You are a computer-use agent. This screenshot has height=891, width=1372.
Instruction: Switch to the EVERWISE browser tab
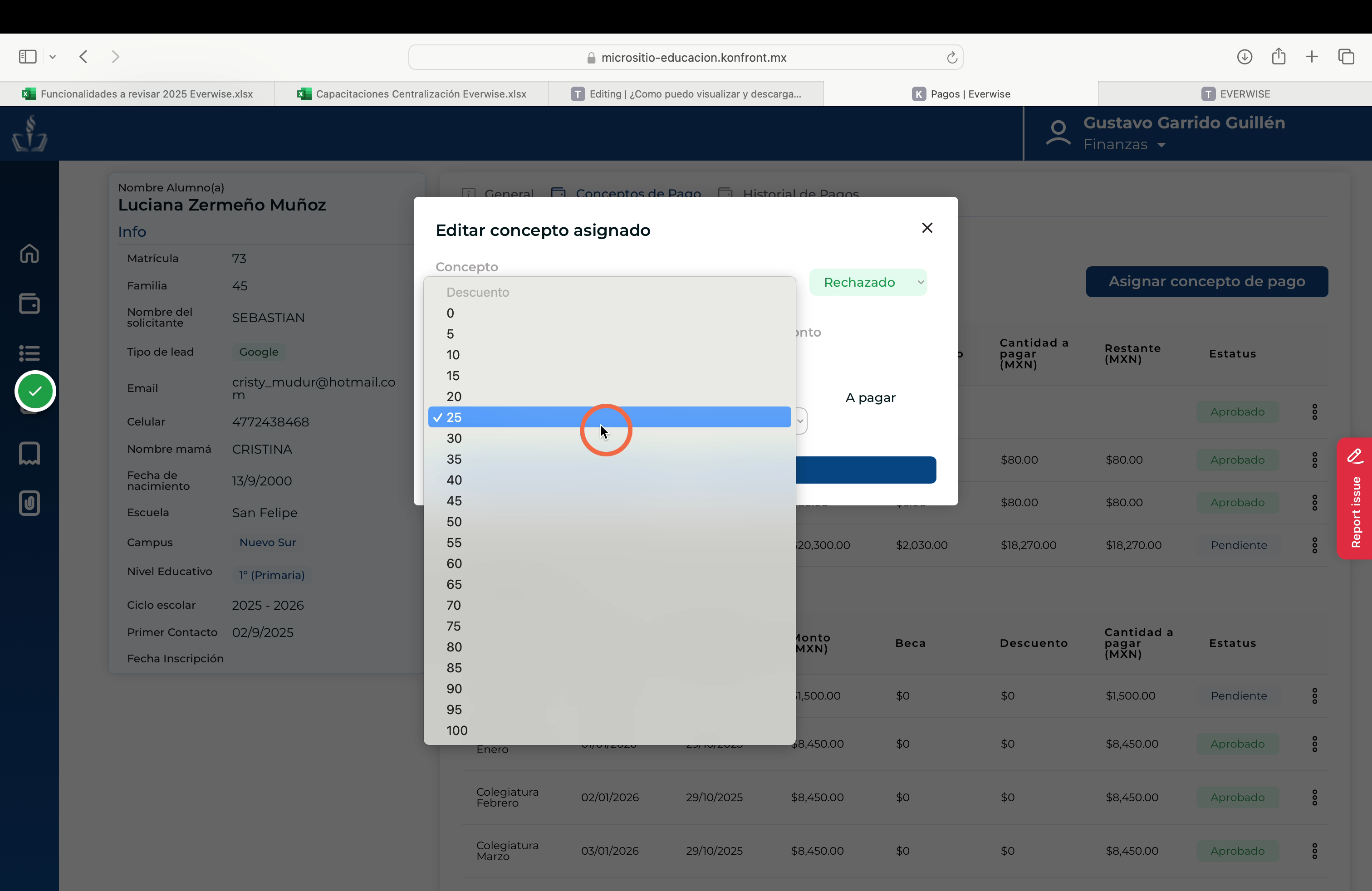point(1235,94)
